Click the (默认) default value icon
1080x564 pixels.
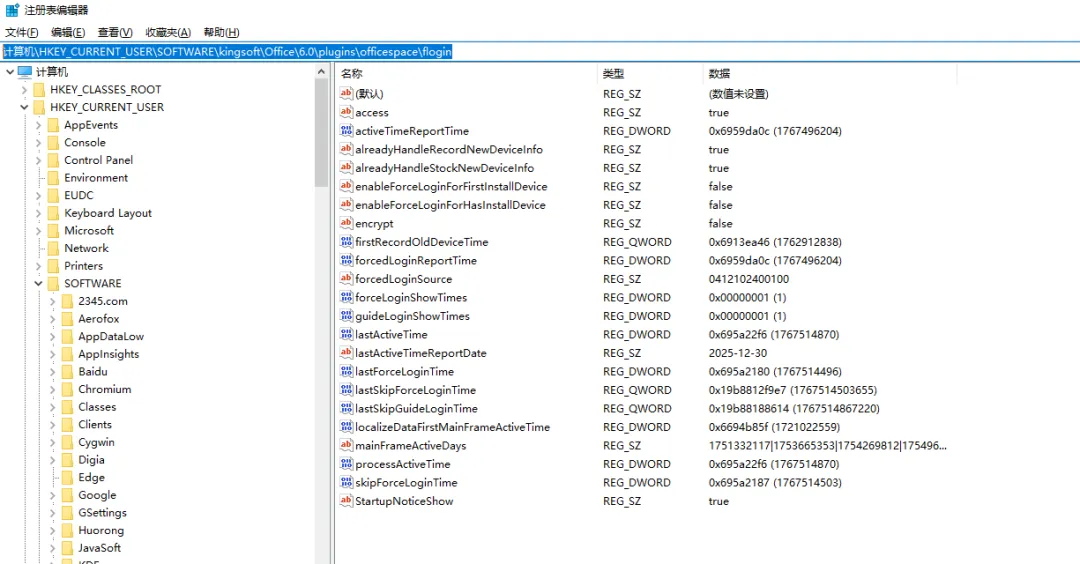(346, 93)
